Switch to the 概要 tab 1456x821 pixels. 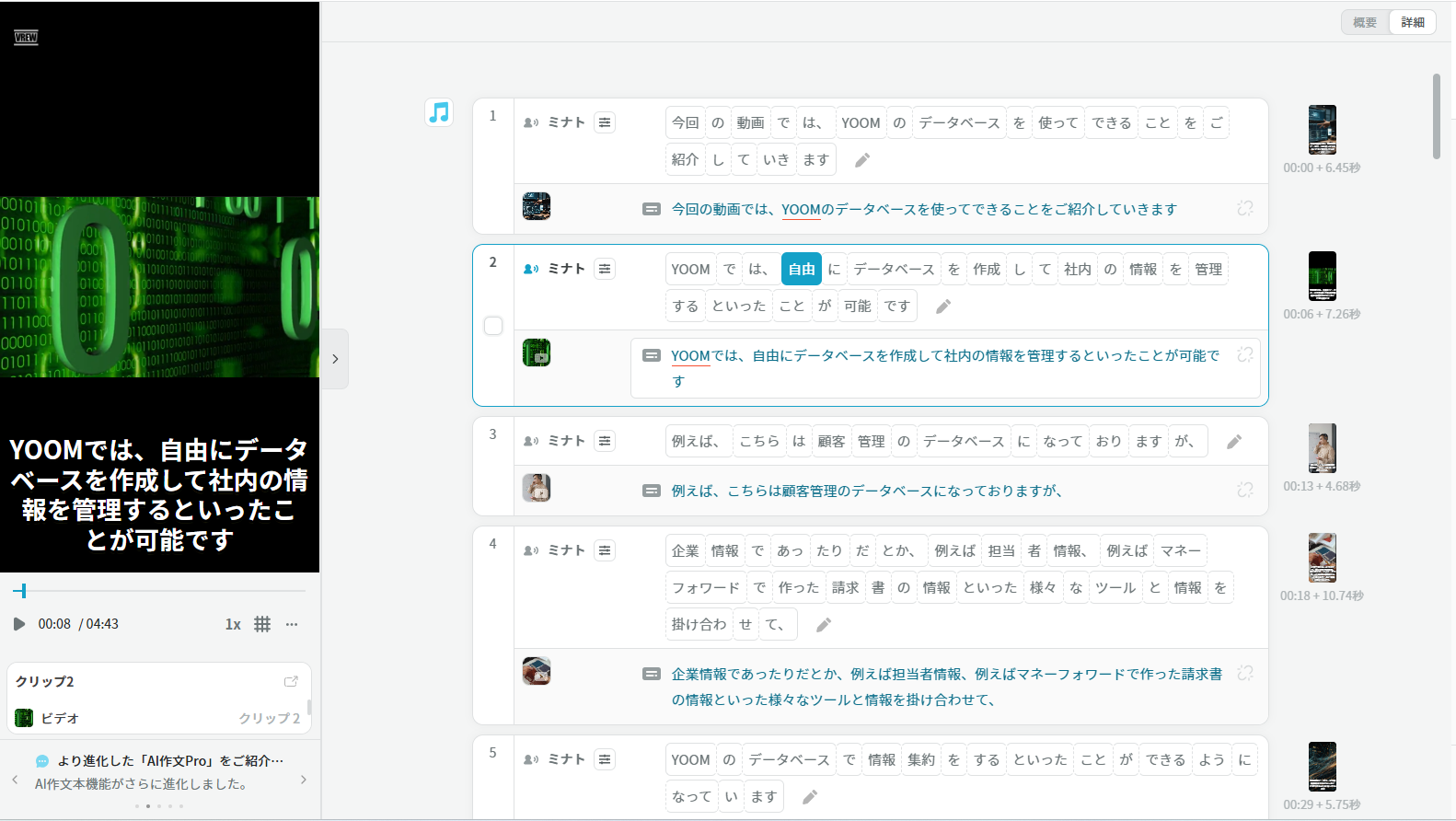pyautogui.click(x=1365, y=22)
